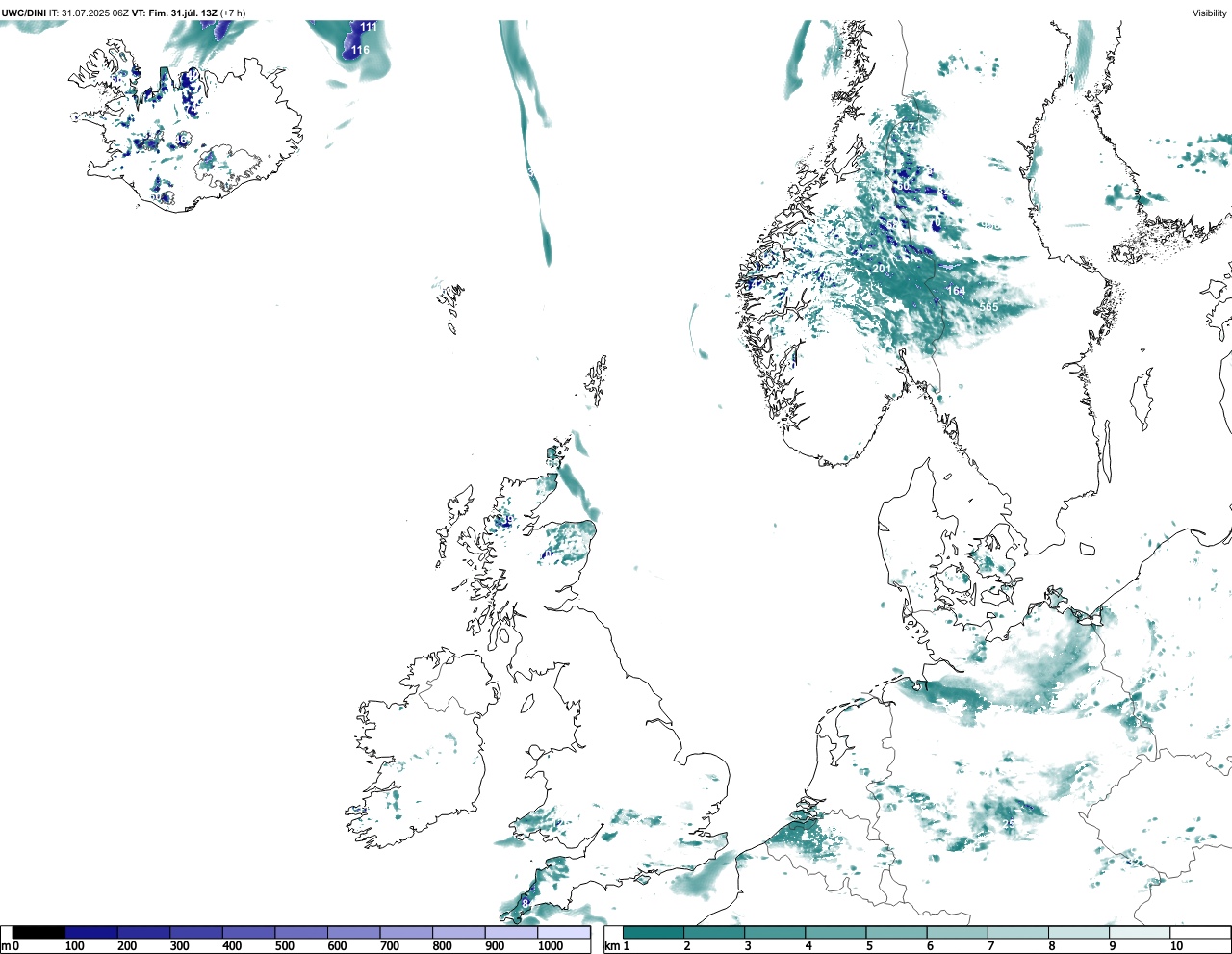Pick the 4–5 km legend swatch
The image size is (1232, 954).
[x=835, y=933]
